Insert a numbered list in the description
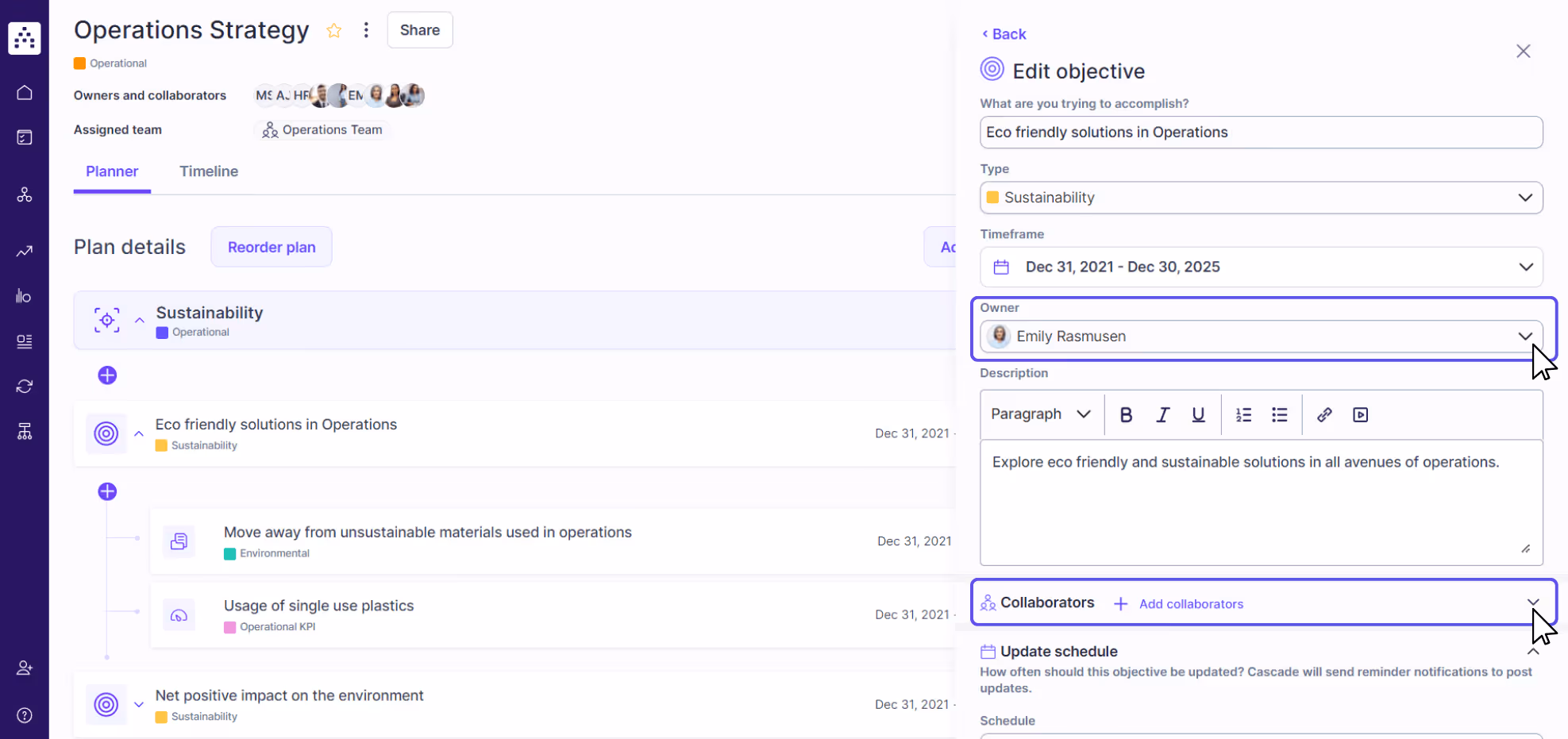The height and width of the screenshot is (739, 1568). (1243, 414)
